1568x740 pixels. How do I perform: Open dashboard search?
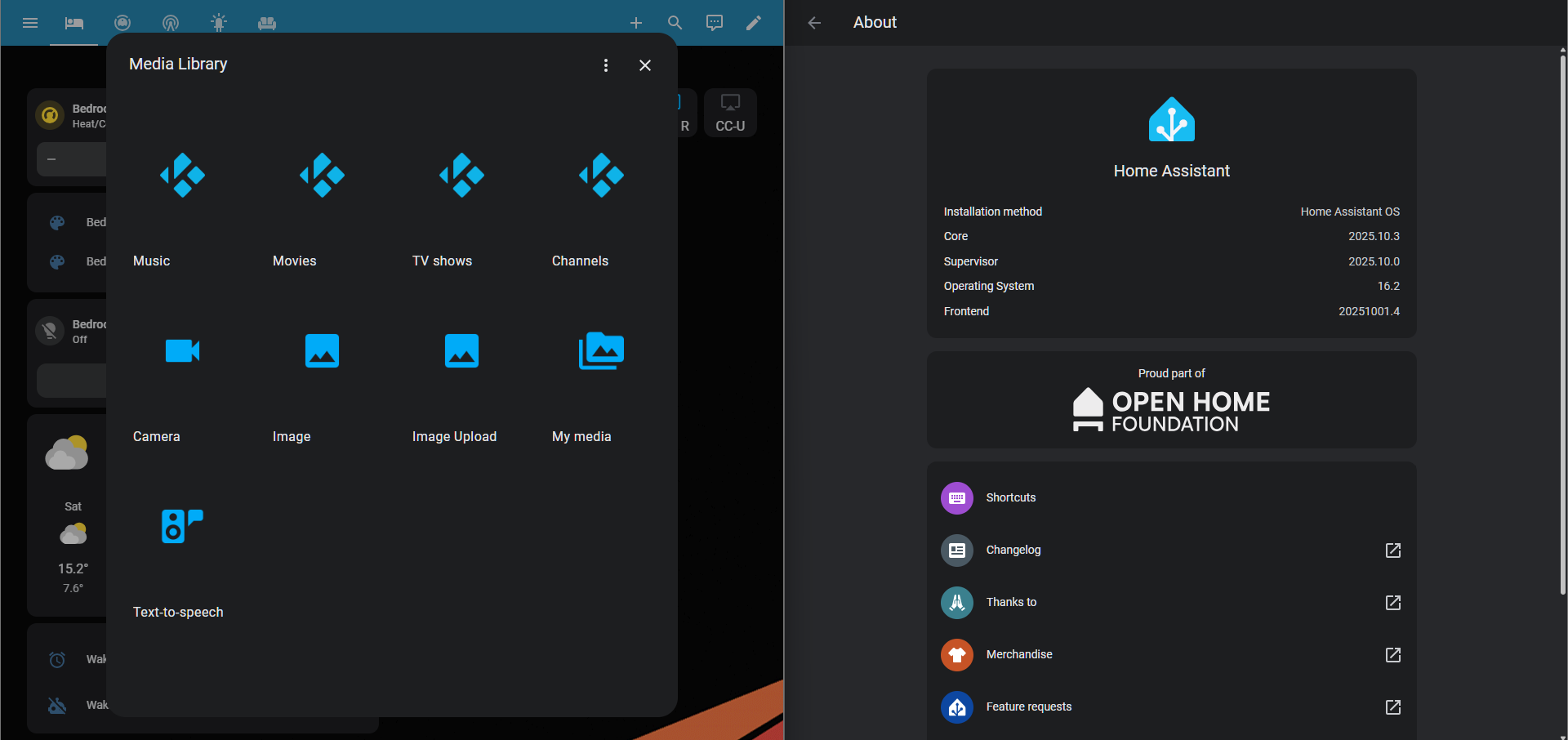pos(675,23)
